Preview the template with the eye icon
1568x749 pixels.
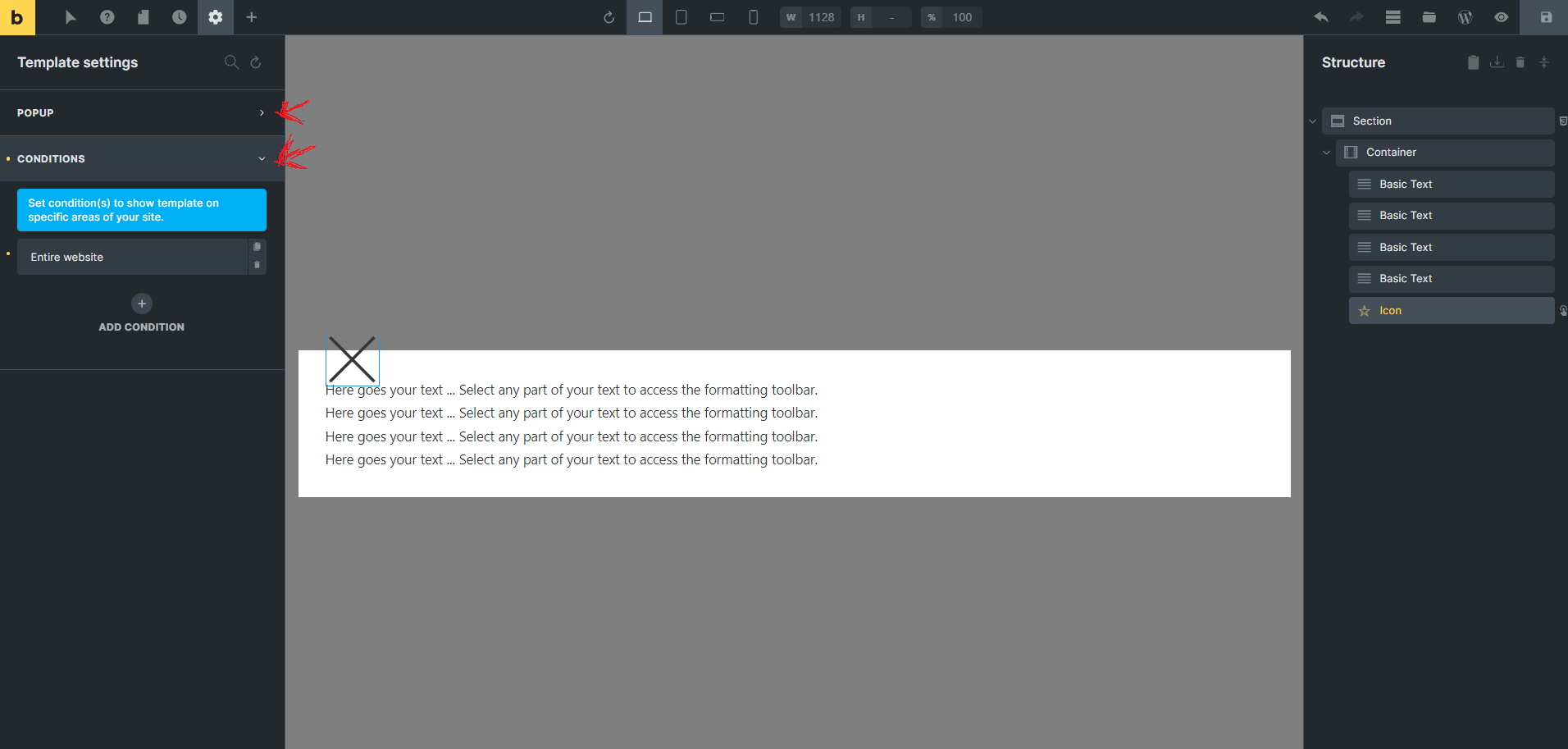pos(1501,17)
